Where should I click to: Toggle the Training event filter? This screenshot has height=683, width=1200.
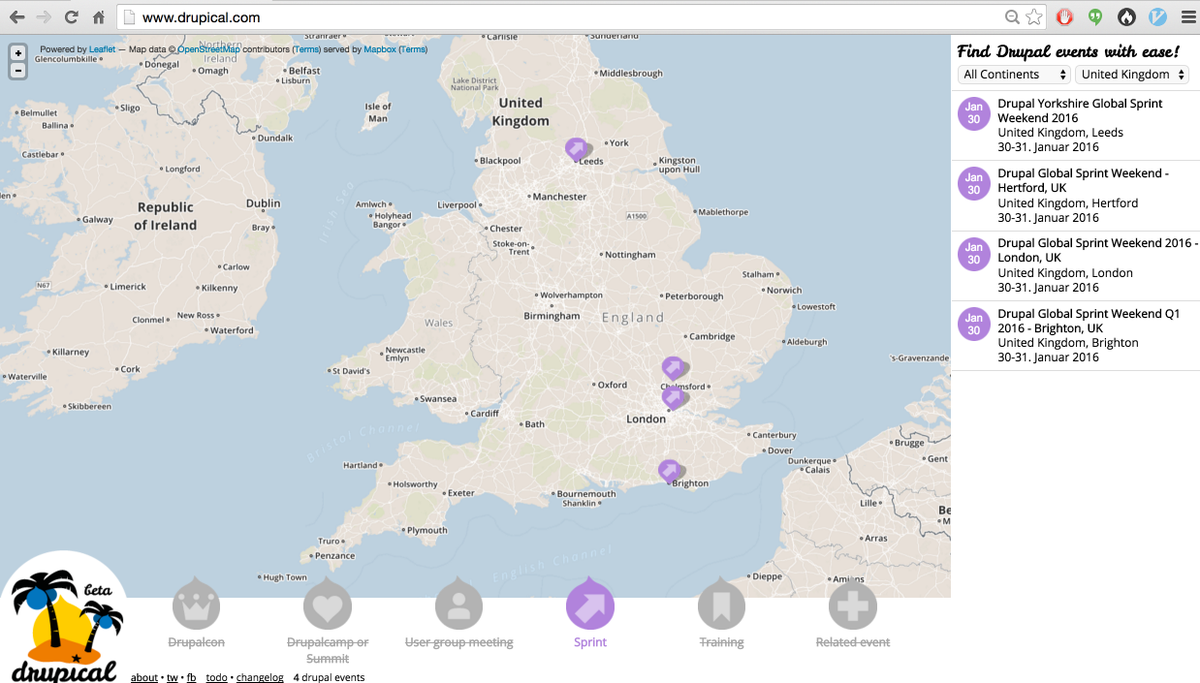[x=721, y=615]
